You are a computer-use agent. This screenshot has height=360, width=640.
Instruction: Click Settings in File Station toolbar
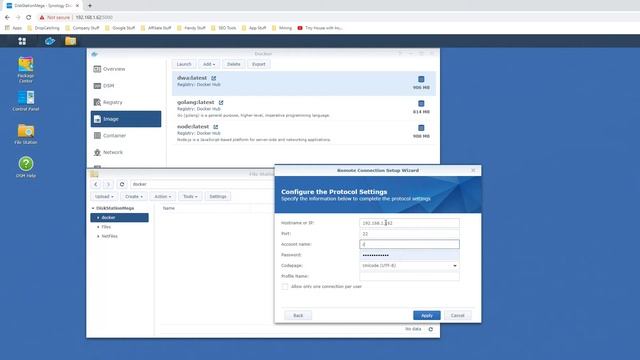click(218, 197)
